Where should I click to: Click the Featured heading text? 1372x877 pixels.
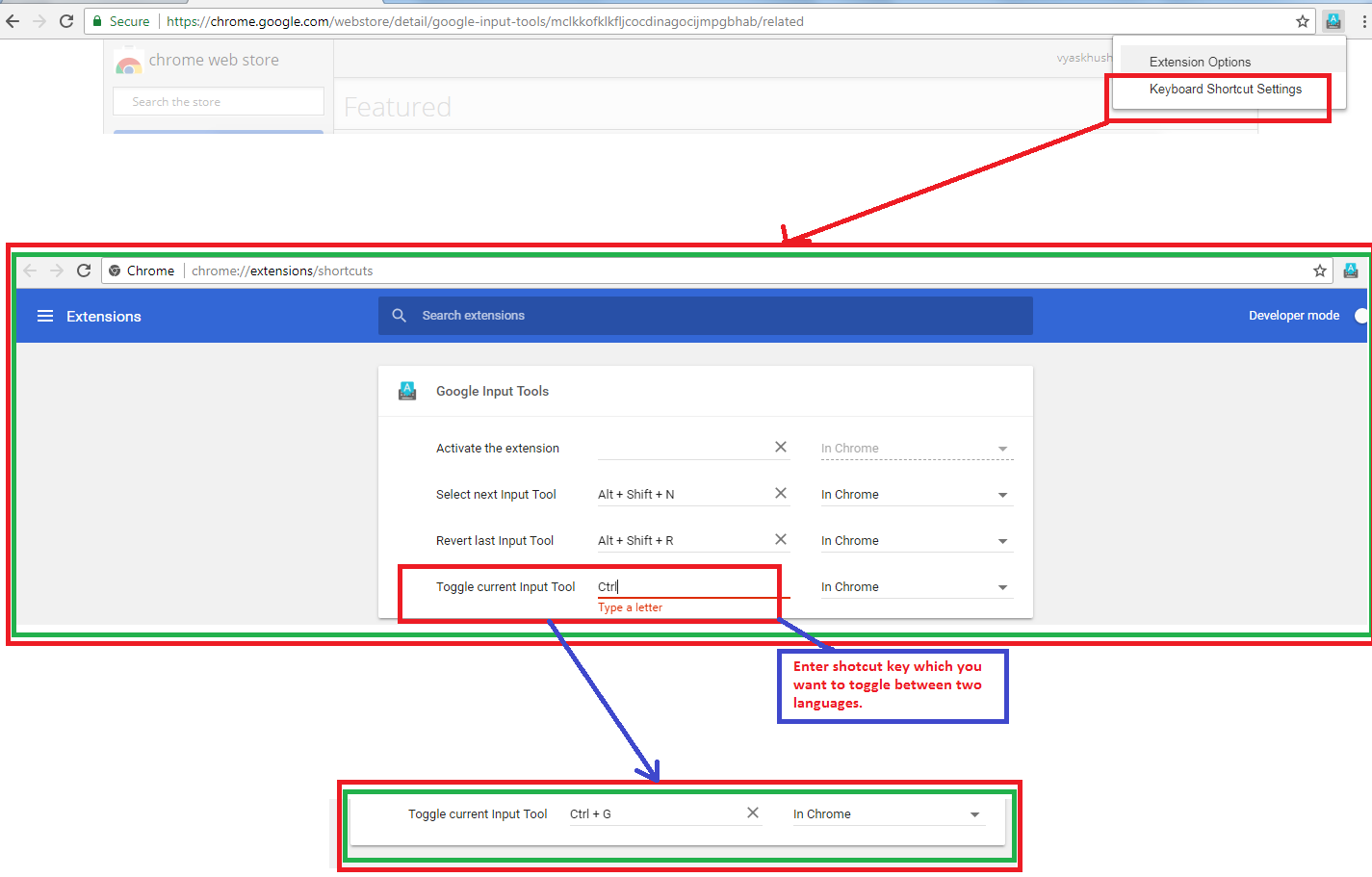pos(398,107)
